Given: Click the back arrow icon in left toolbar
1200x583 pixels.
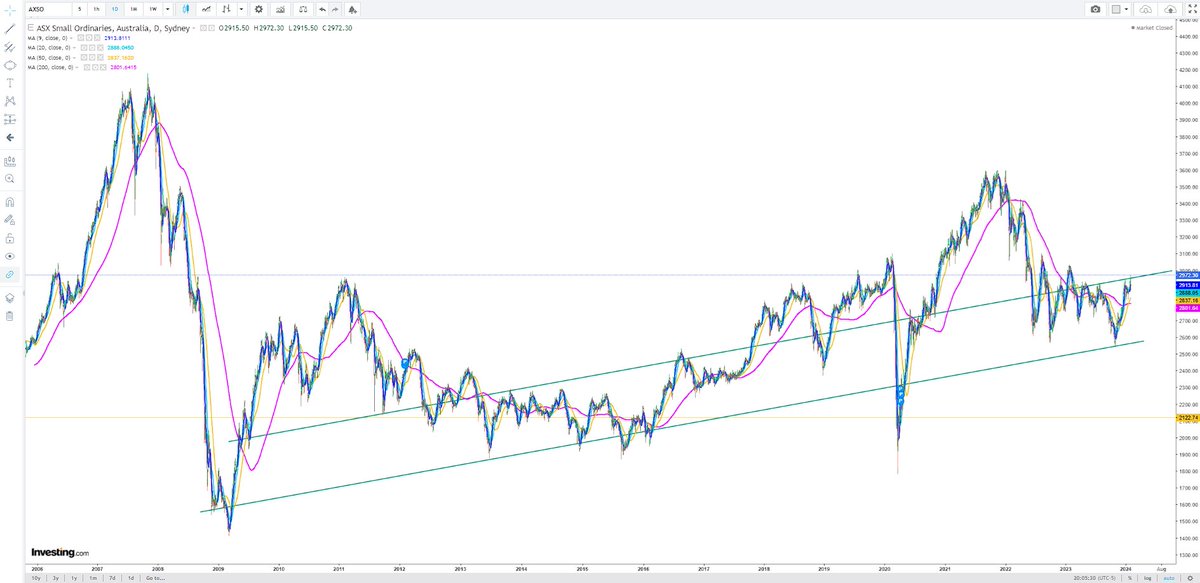Looking at the screenshot, I should coord(10,137).
